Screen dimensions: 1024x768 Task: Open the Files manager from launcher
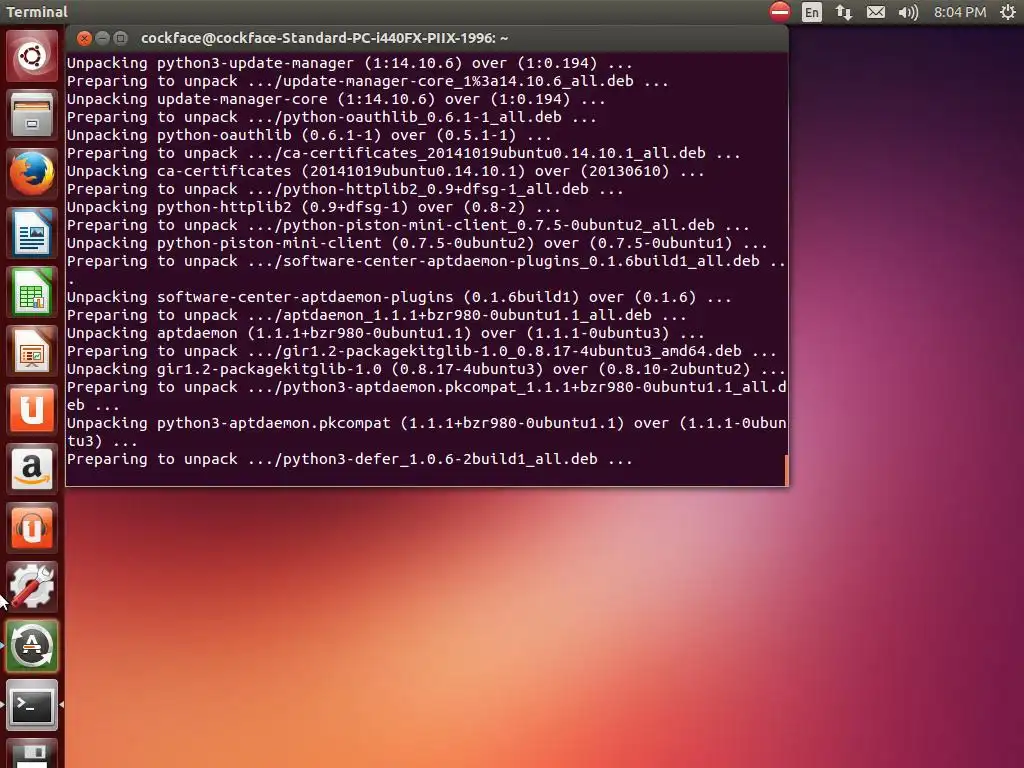pyautogui.click(x=32, y=115)
